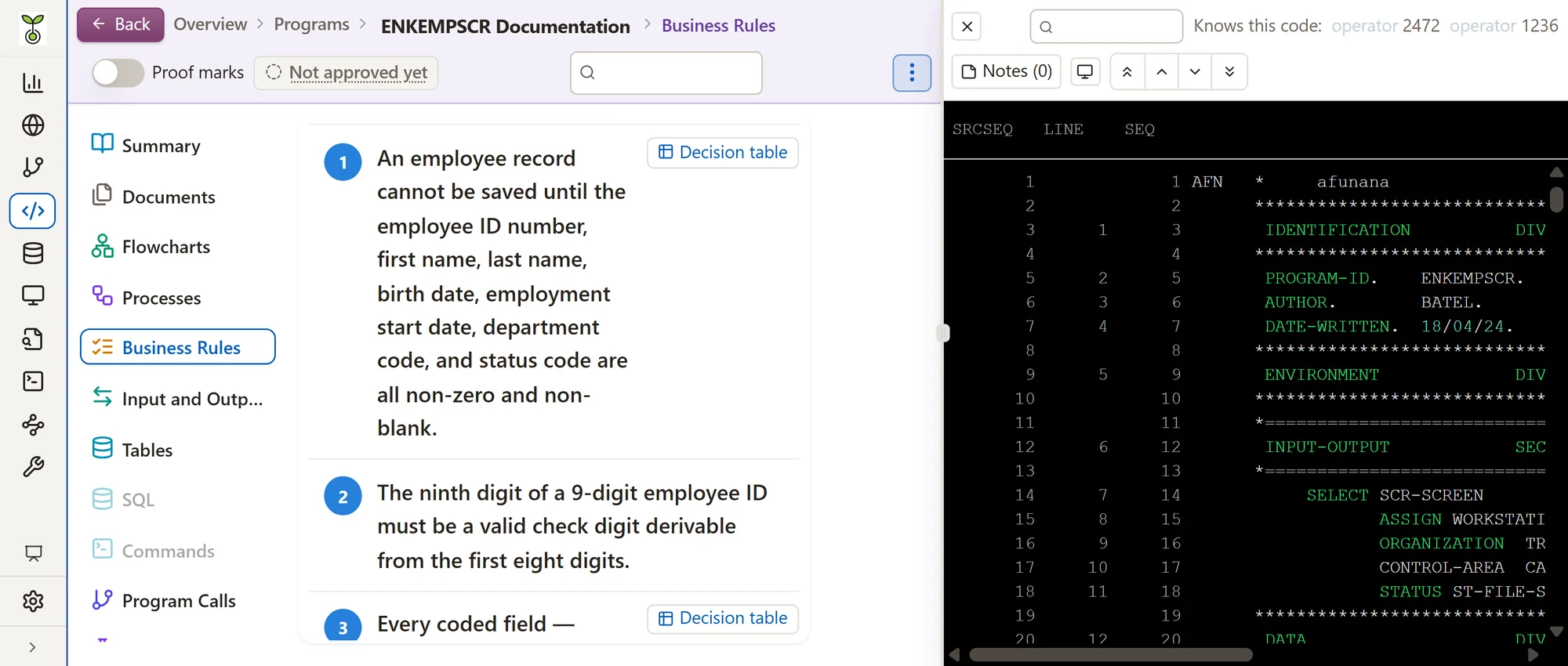1568x666 pixels.
Task: Click the sprout app logo icon
Action: click(x=33, y=28)
